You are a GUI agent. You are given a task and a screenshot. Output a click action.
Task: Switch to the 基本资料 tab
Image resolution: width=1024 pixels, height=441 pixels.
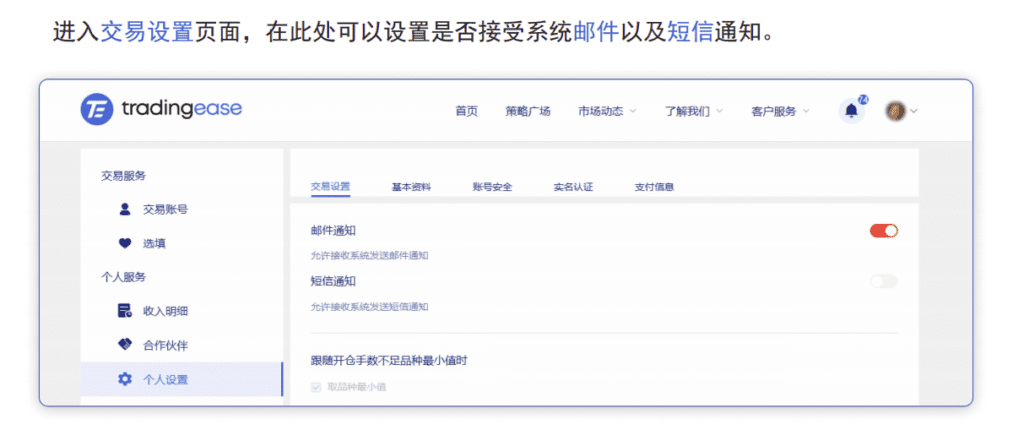[411, 186]
